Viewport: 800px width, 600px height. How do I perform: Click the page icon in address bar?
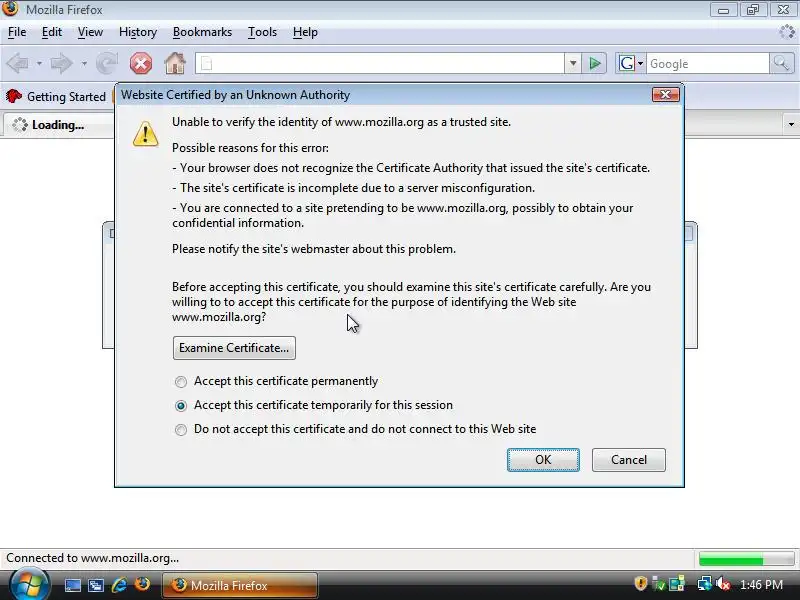tap(206, 64)
